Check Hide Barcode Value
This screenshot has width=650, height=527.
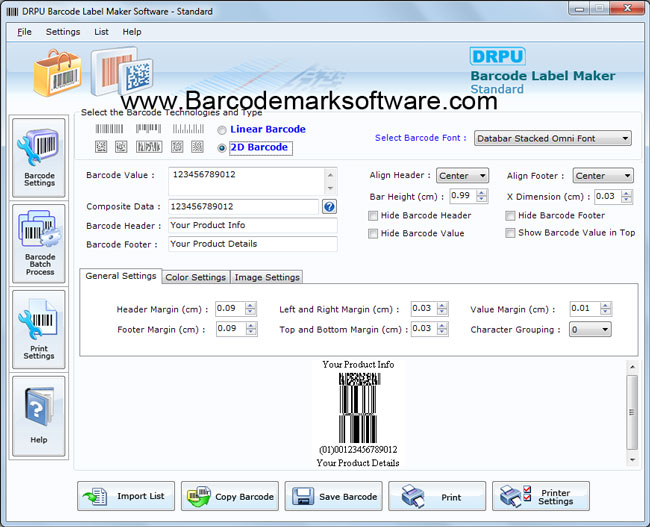click(x=373, y=233)
